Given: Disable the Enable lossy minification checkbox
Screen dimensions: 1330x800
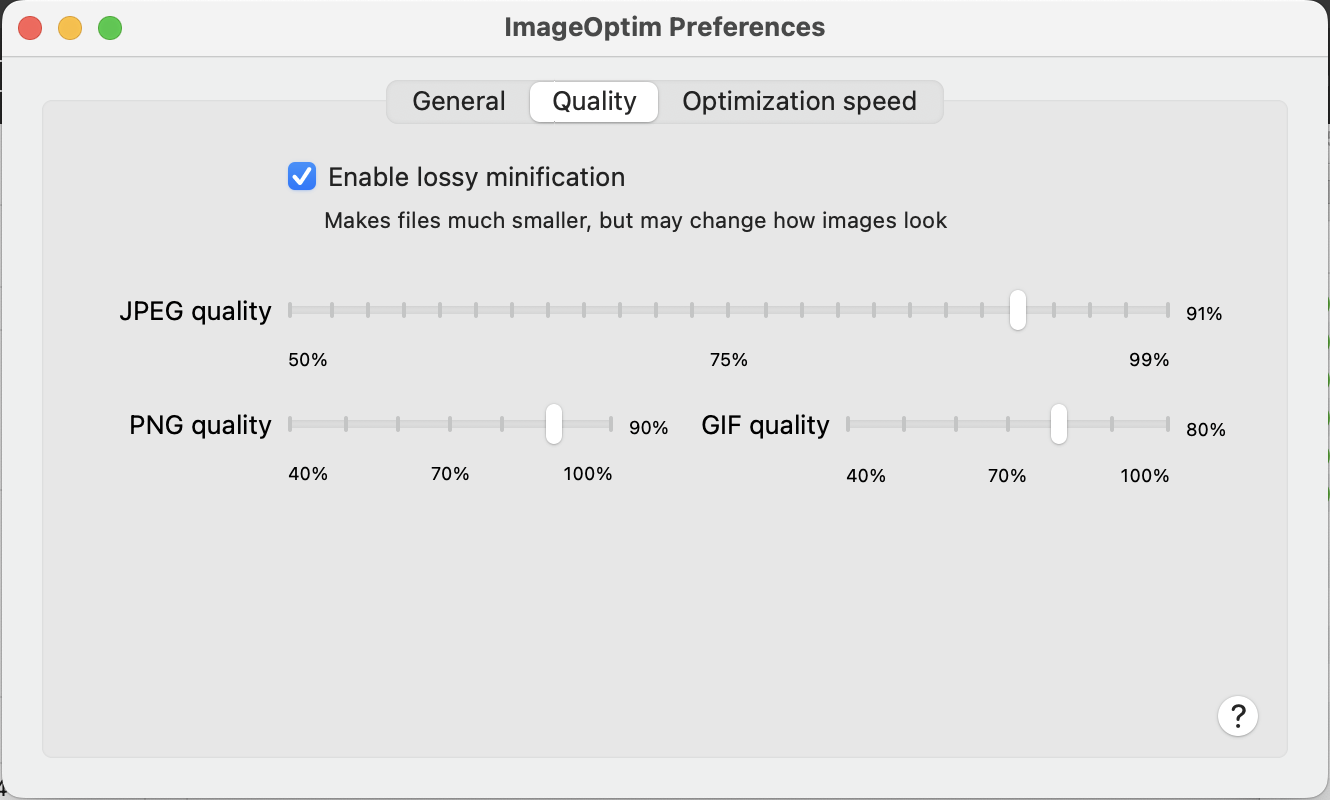Looking at the screenshot, I should pos(302,177).
